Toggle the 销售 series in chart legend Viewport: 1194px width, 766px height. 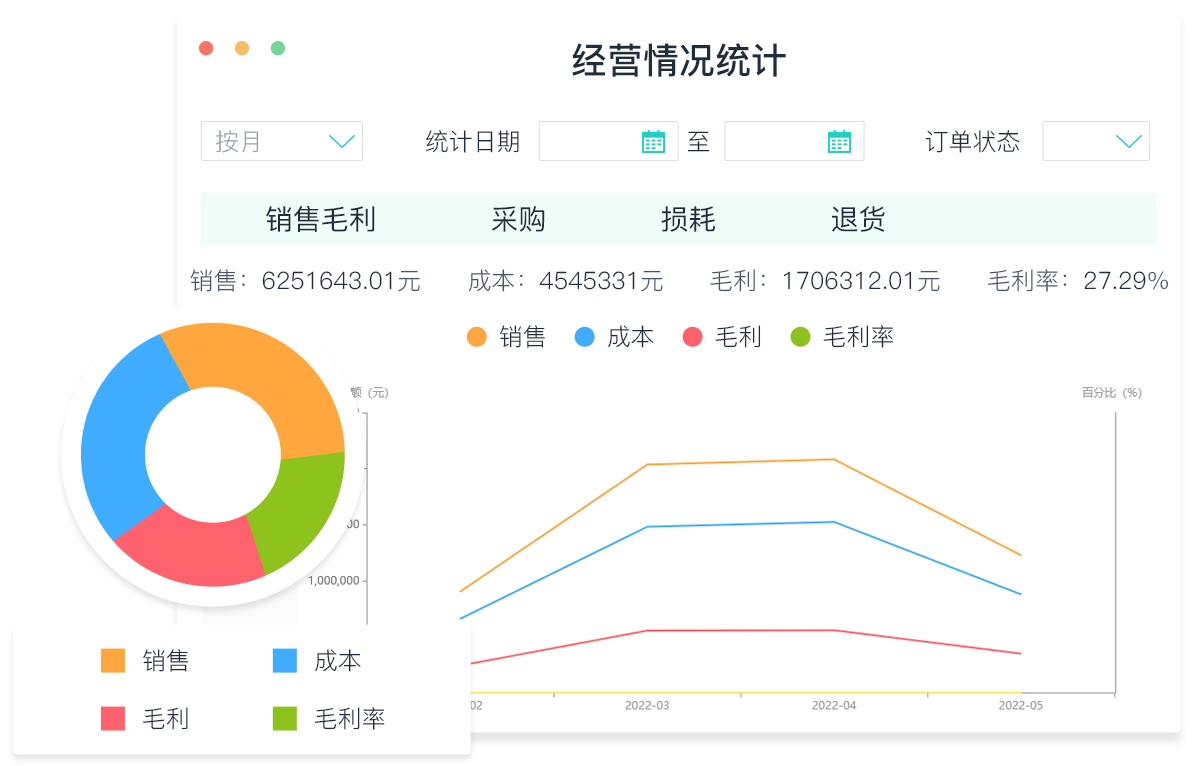click(x=506, y=338)
